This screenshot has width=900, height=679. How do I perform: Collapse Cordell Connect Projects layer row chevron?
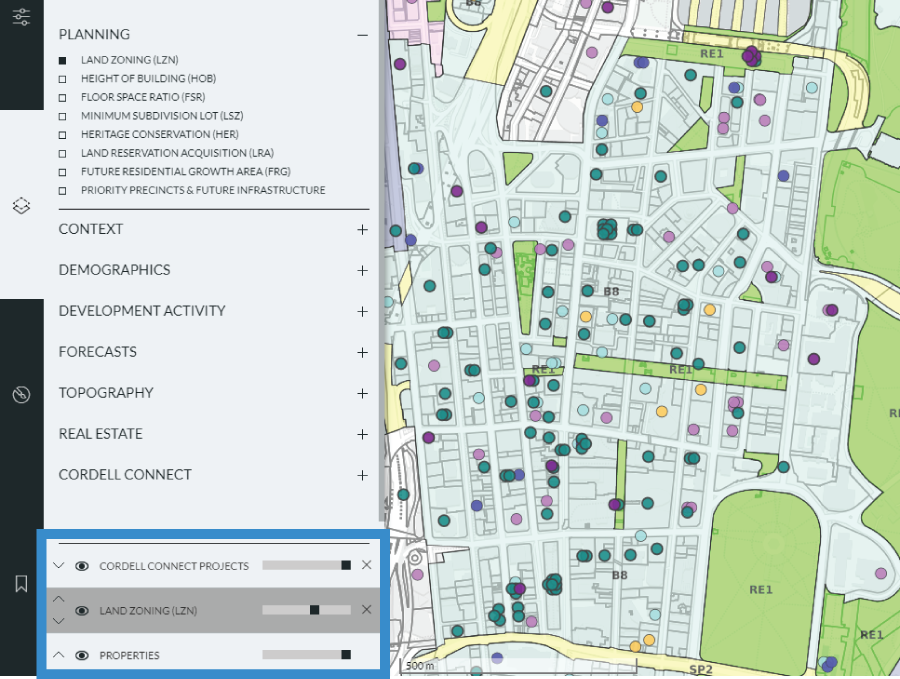point(58,564)
